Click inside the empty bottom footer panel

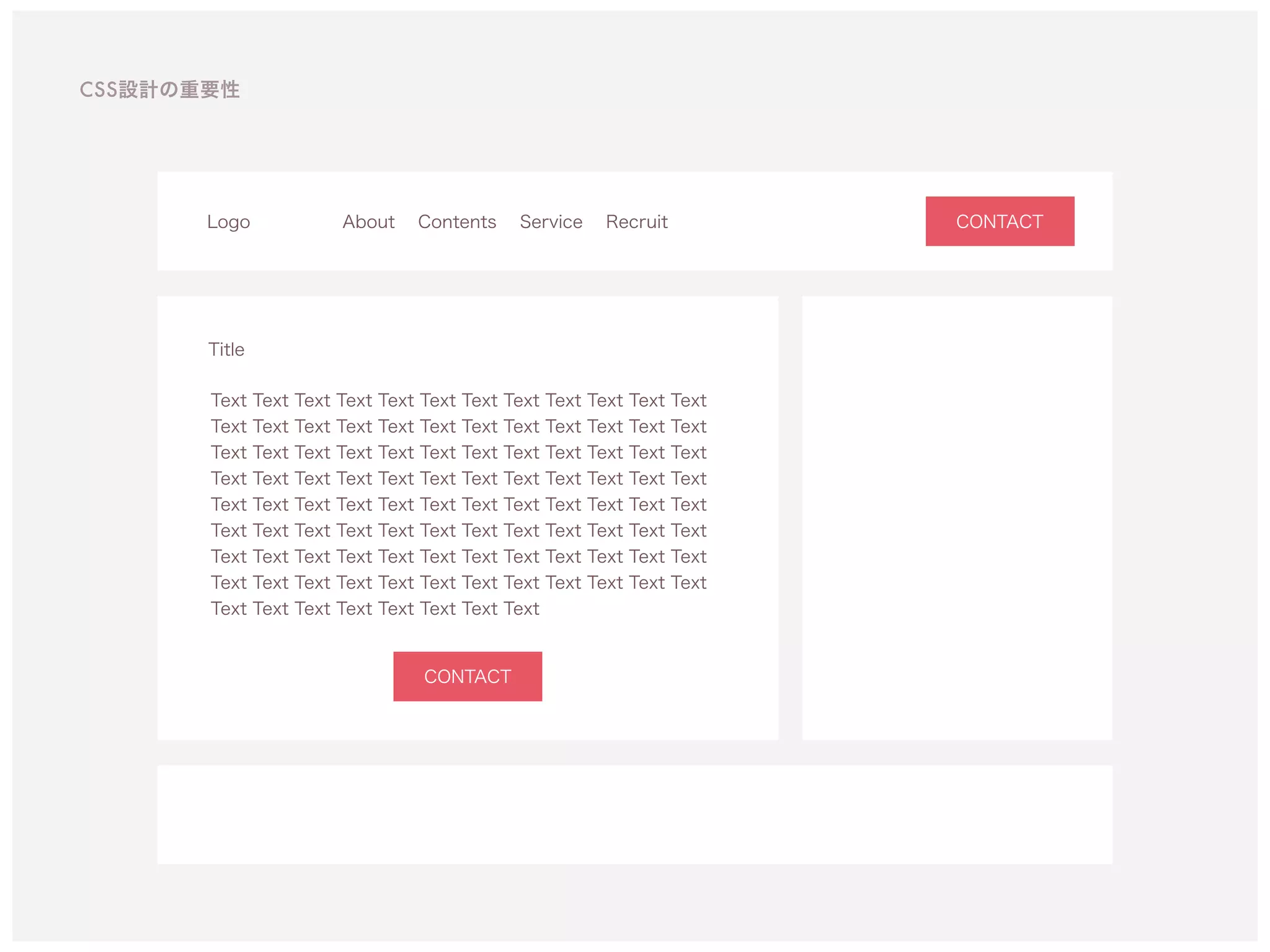[634, 814]
